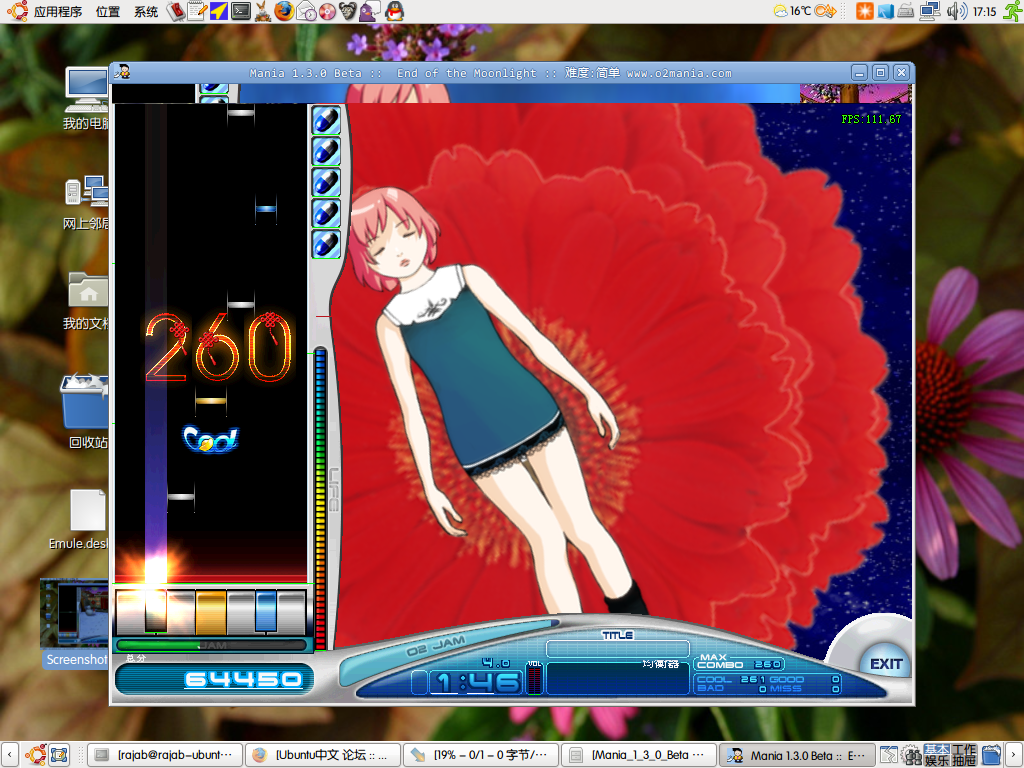Open the 回收站 trash desktop icon
Image resolution: width=1024 pixels, height=768 pixels.
[86, 411]
